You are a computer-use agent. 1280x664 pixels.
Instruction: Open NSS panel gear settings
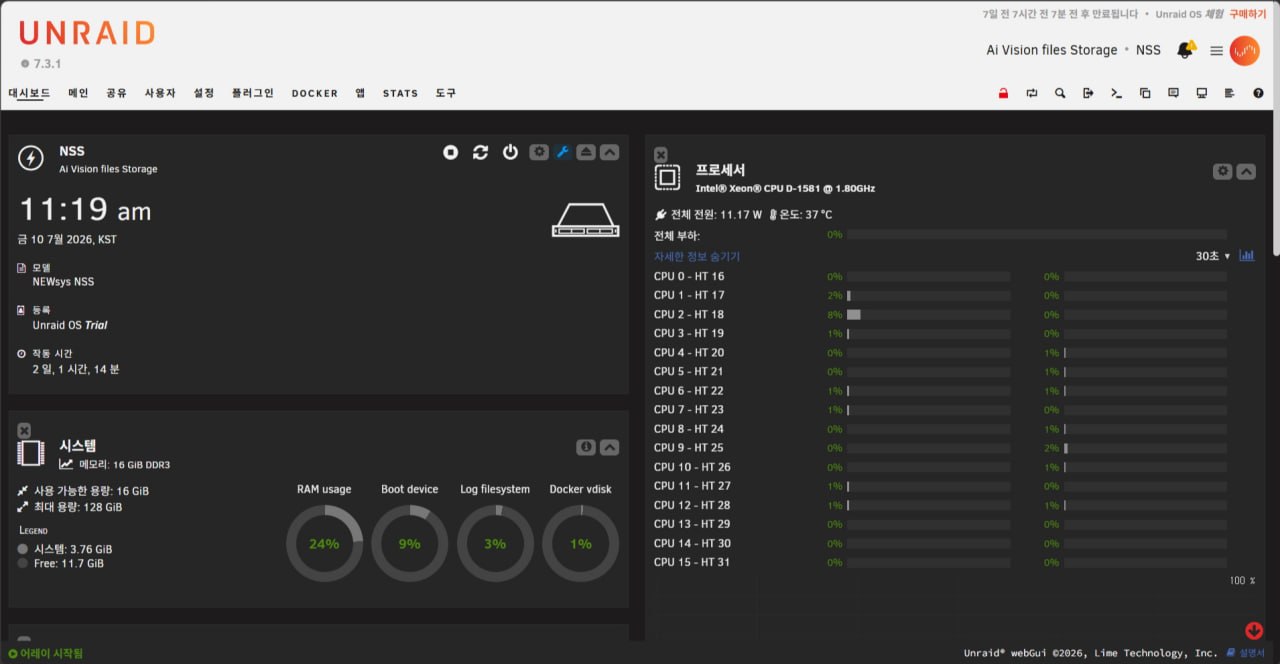[x=539, y=152]
